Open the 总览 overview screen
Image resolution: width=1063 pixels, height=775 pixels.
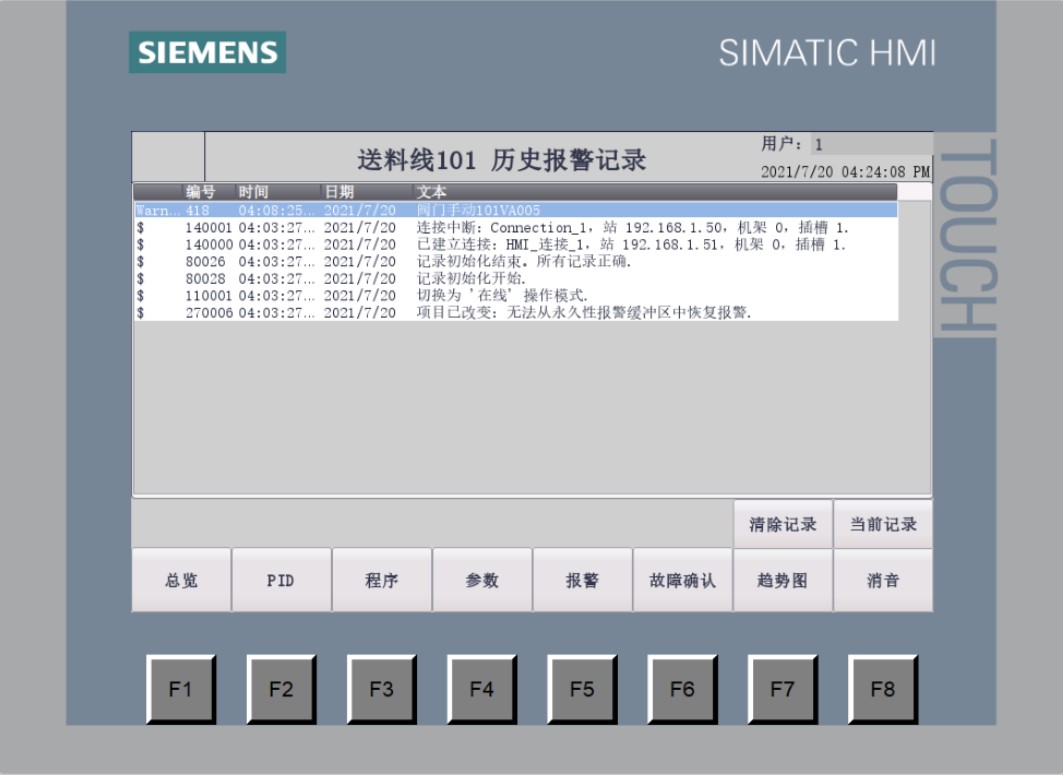[181, 580]
